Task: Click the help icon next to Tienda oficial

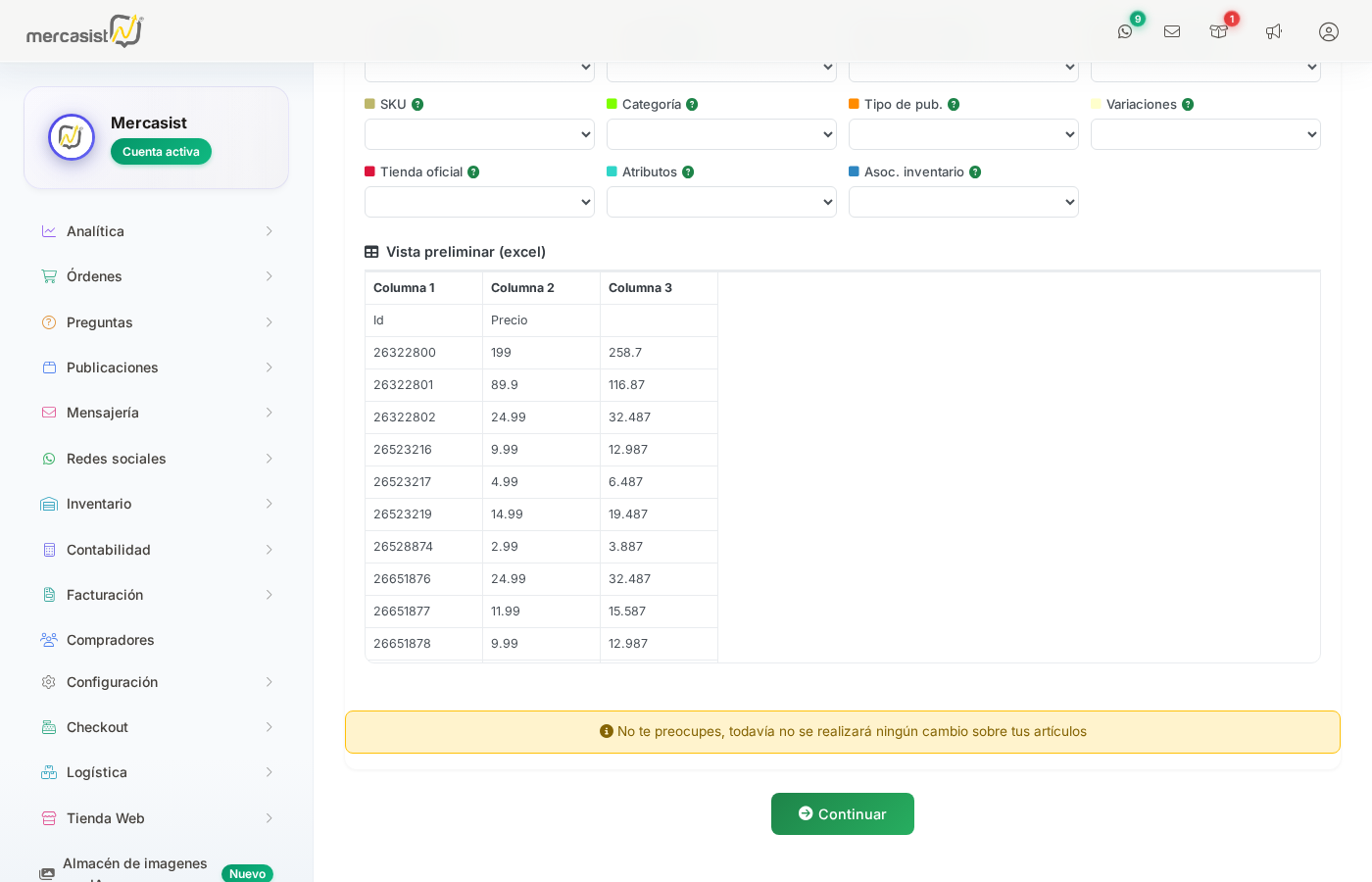Action: point(473,171)
